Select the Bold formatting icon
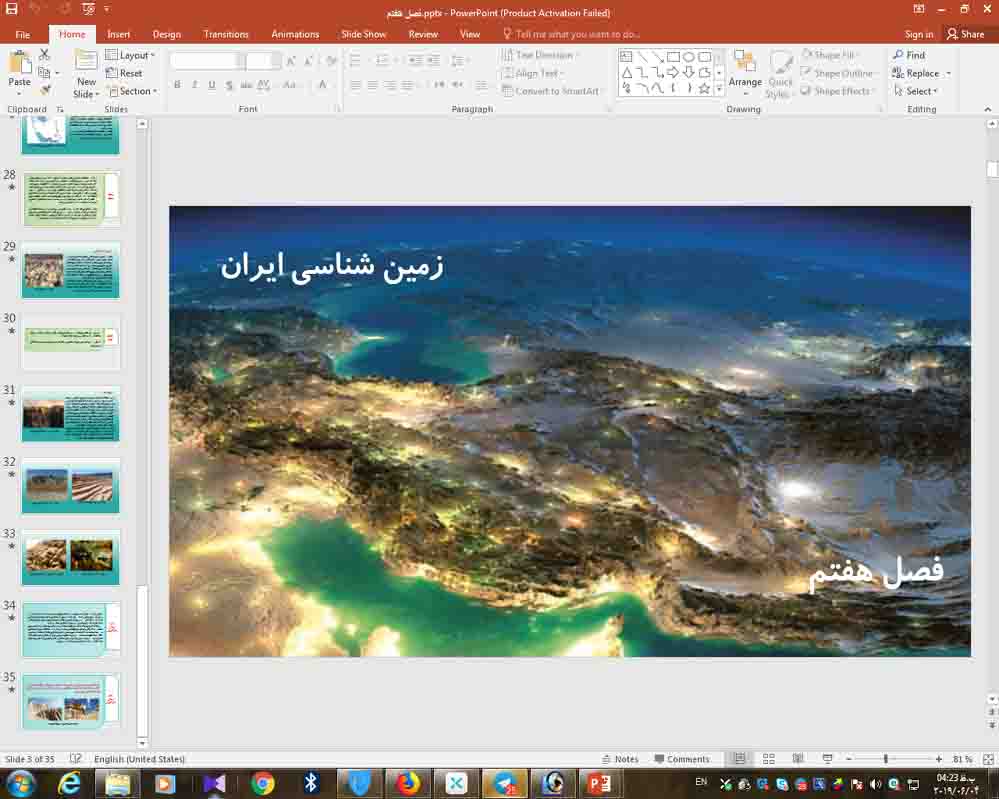Screen dimensions: 999x799 pos(177,85)
